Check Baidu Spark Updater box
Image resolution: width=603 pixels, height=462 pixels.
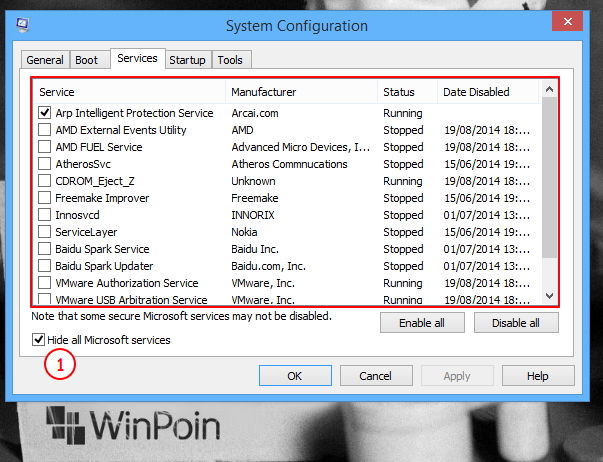pyautogui.click(x=45, y=265)
